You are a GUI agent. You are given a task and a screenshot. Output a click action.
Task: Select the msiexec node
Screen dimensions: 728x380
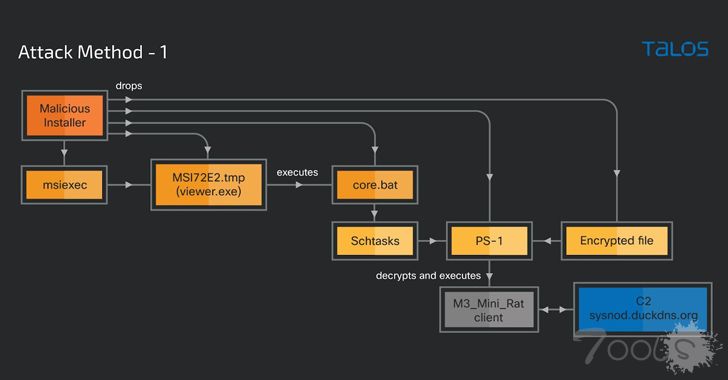click(64, 185)
